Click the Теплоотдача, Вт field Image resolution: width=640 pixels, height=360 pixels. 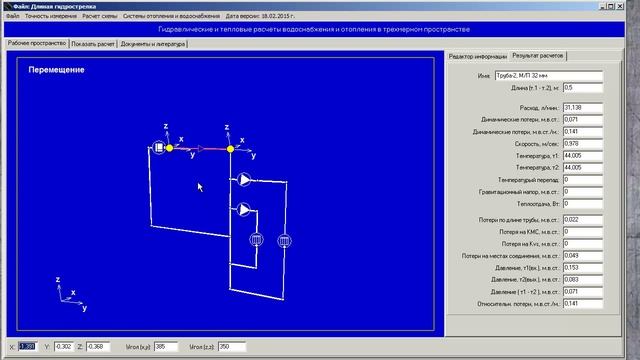pos(582,204)
